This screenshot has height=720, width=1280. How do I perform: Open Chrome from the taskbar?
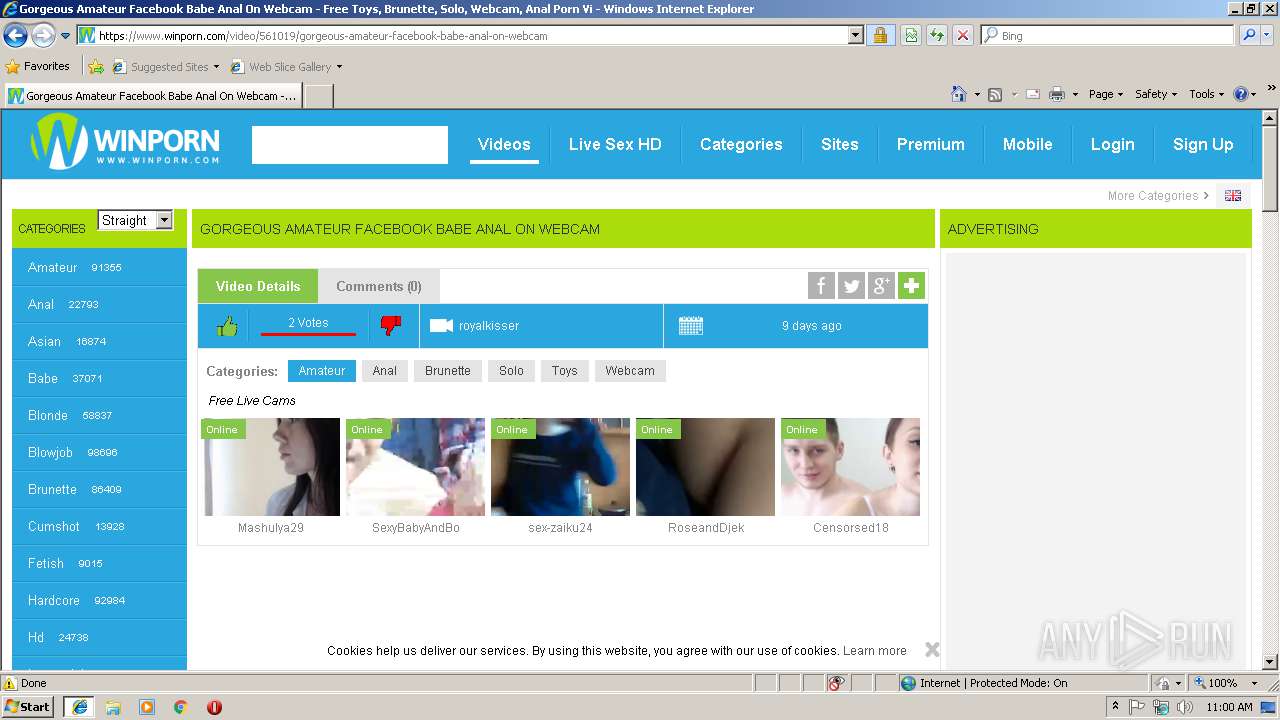pos(181,707)
